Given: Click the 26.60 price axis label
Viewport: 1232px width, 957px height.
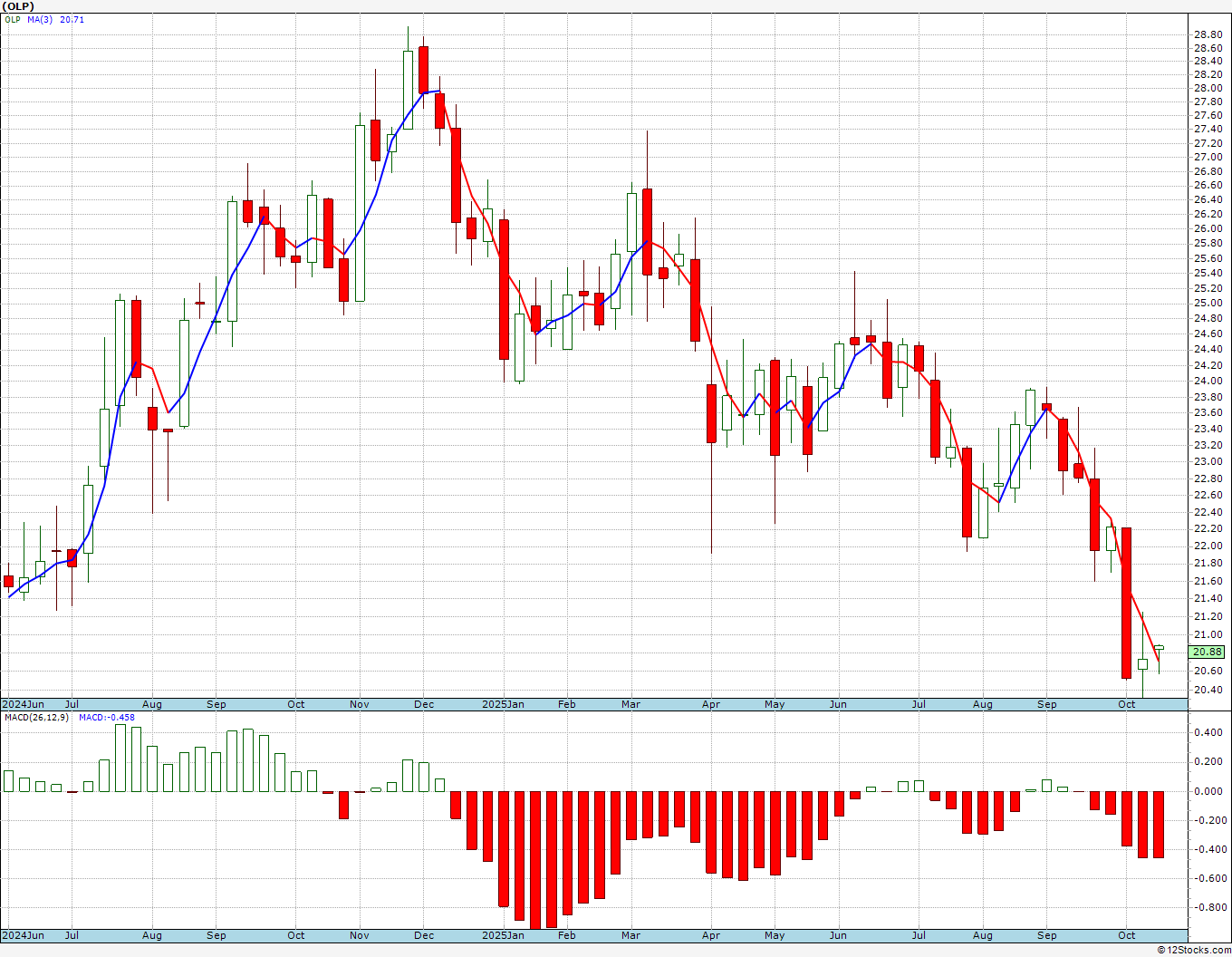Looking at the screenshot, I should click(1207, 185).
